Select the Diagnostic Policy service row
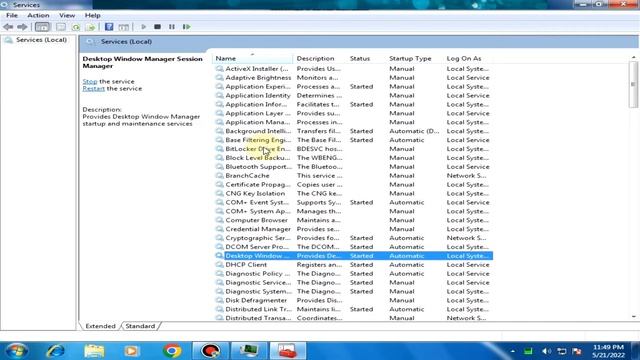Image resolution: width=640 pixels, height=360 pixels. tap(353, 273)
